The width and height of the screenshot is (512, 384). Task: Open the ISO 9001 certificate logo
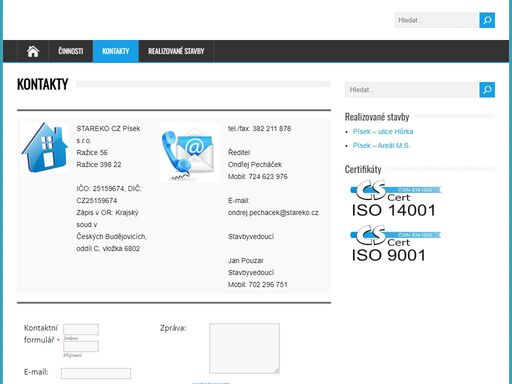tap(396, 243)
